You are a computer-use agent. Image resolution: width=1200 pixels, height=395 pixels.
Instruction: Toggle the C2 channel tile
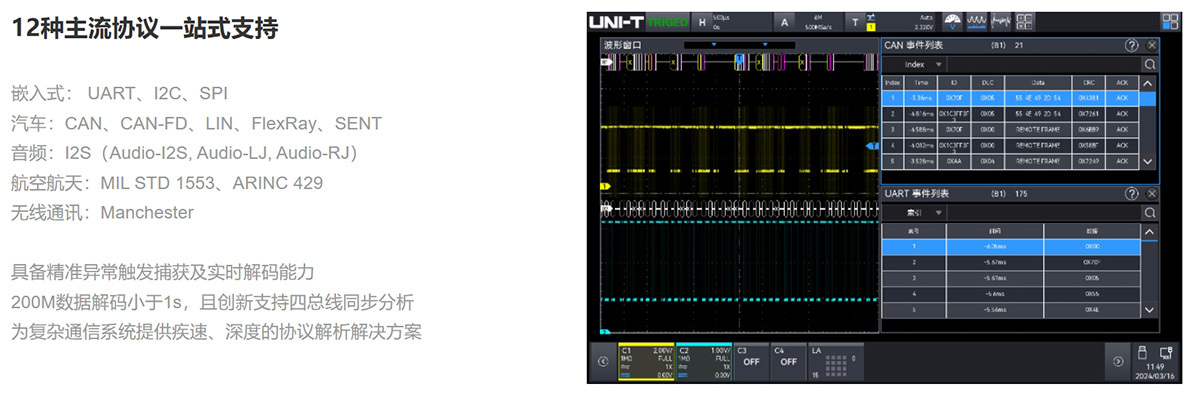tap(703, 362)
